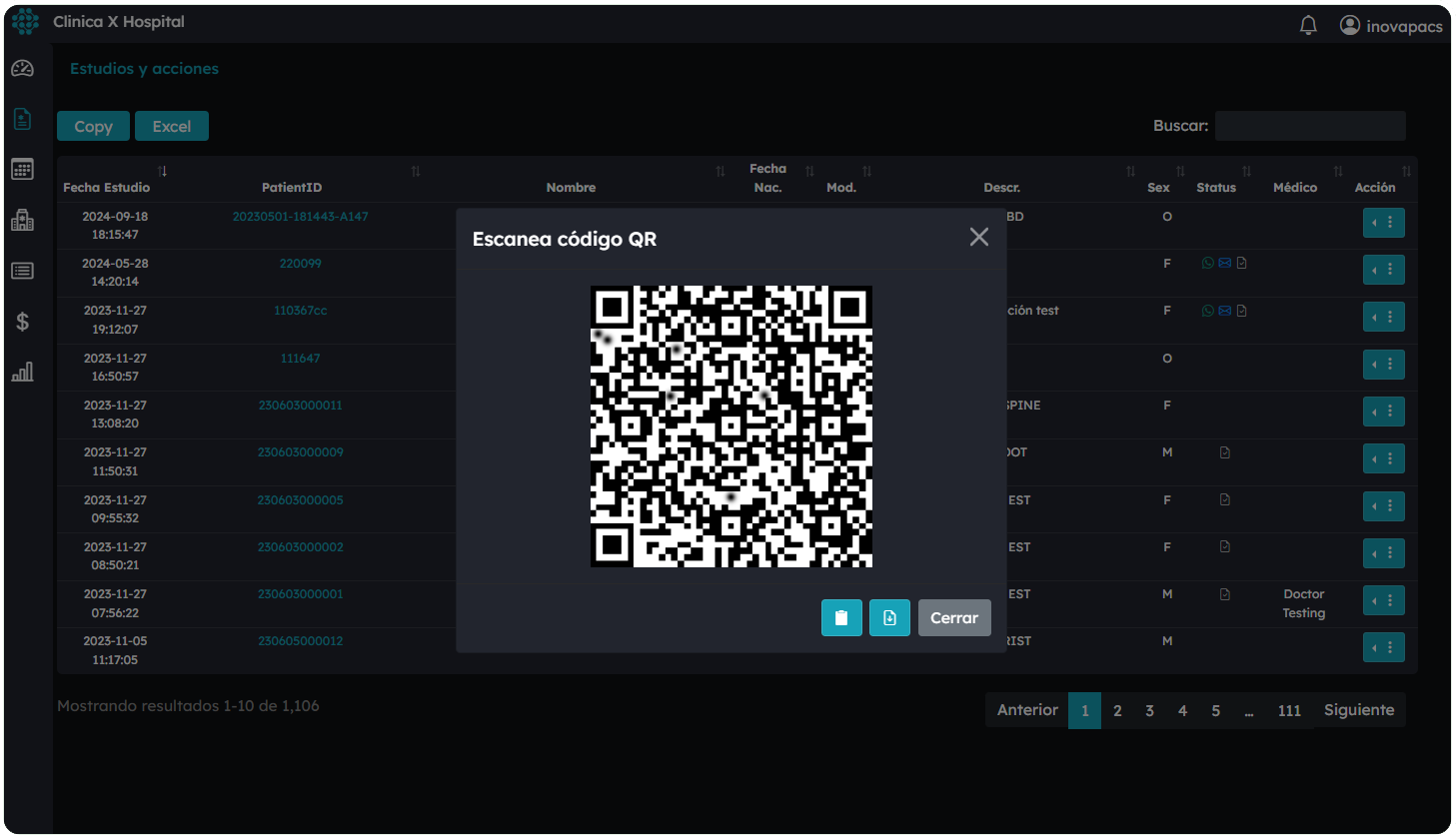The height and width of the screenshot is (837, 1456).
Task: Click the Cerrar button
Action: pos(954,617)
